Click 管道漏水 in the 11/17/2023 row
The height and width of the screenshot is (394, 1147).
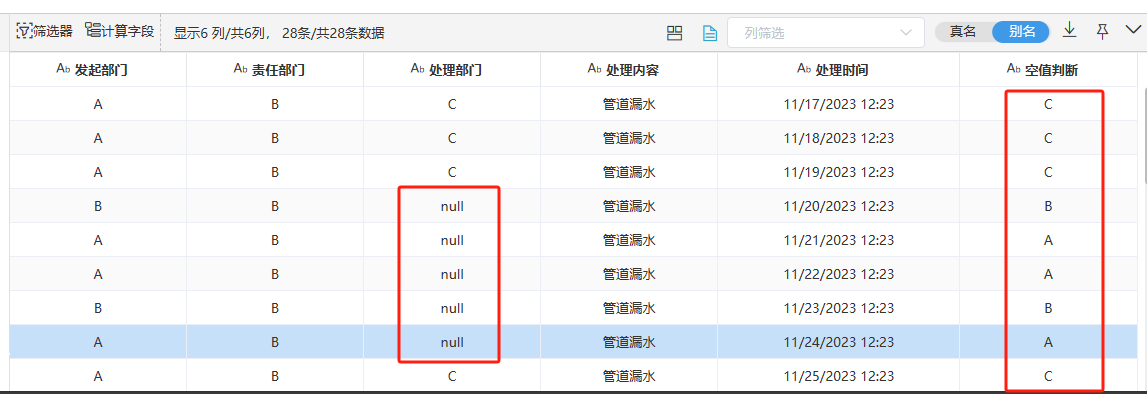(x=629, y=105)
